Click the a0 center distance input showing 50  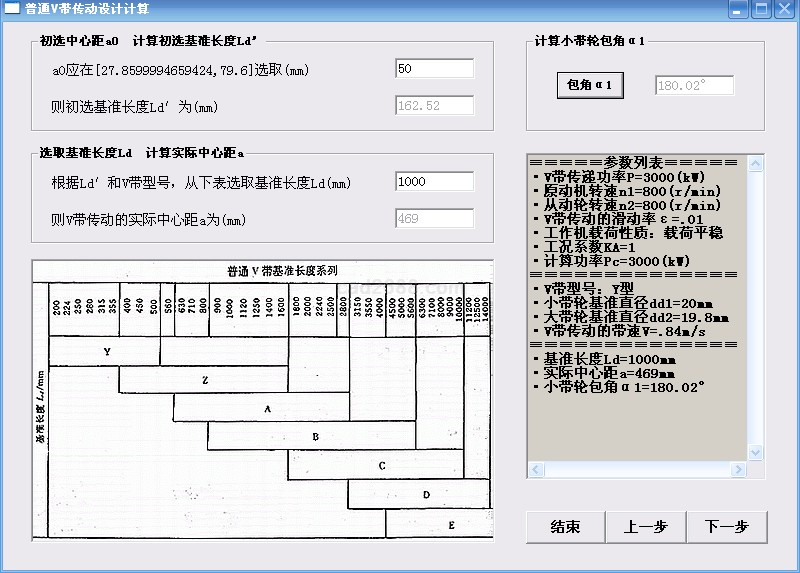coord(434,69)
